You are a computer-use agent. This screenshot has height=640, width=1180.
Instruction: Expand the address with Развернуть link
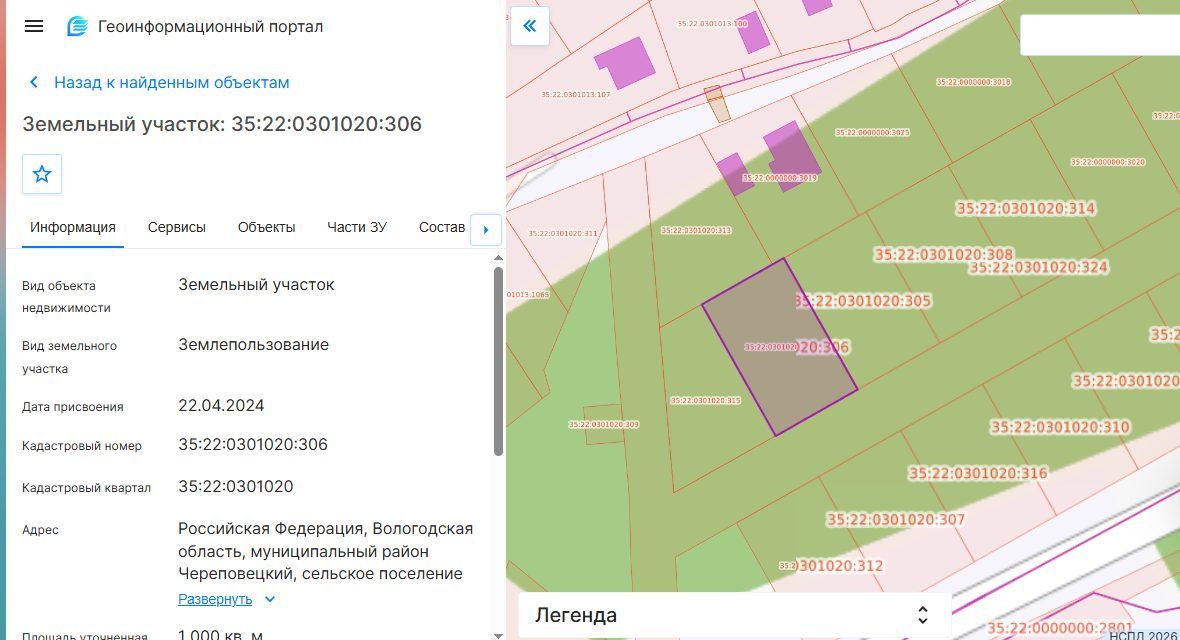215,599
